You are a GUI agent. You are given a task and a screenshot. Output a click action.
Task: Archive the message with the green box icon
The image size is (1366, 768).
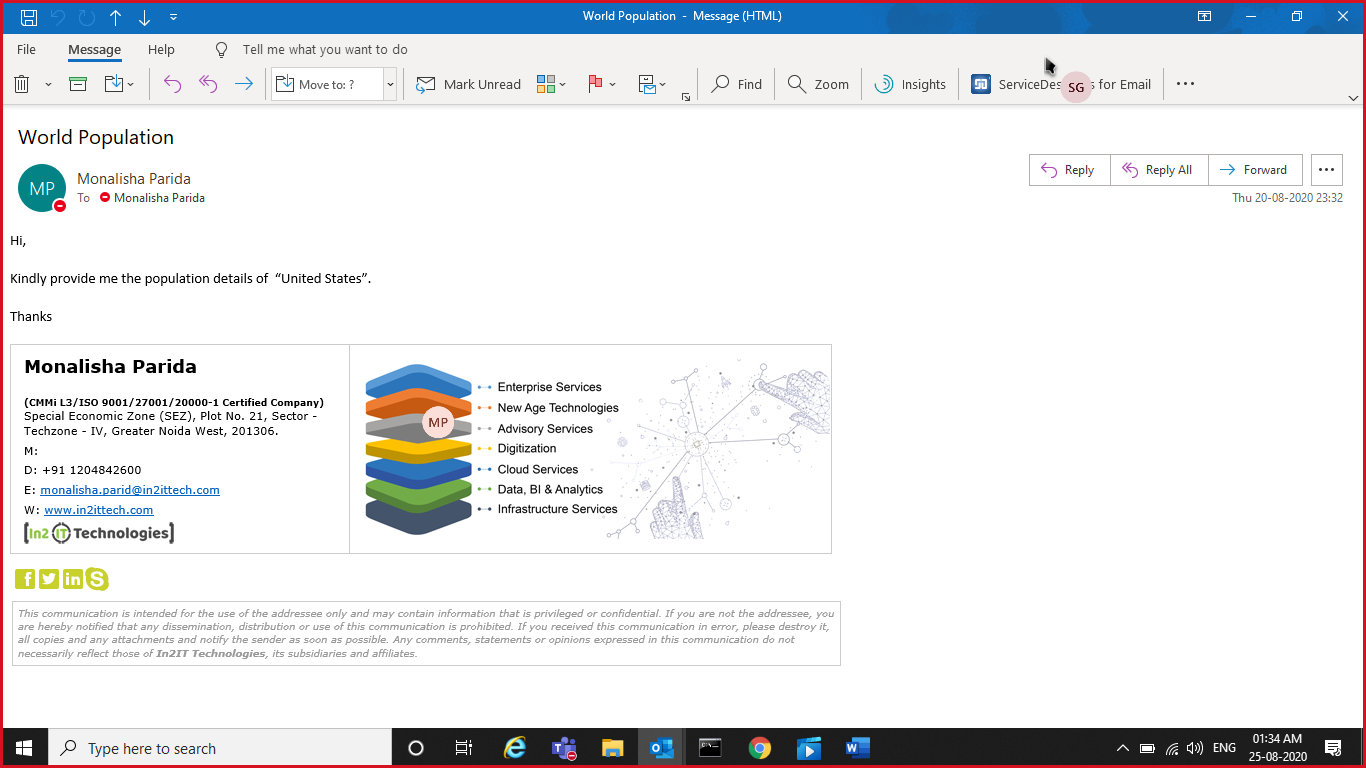click(x=78, y=84)
